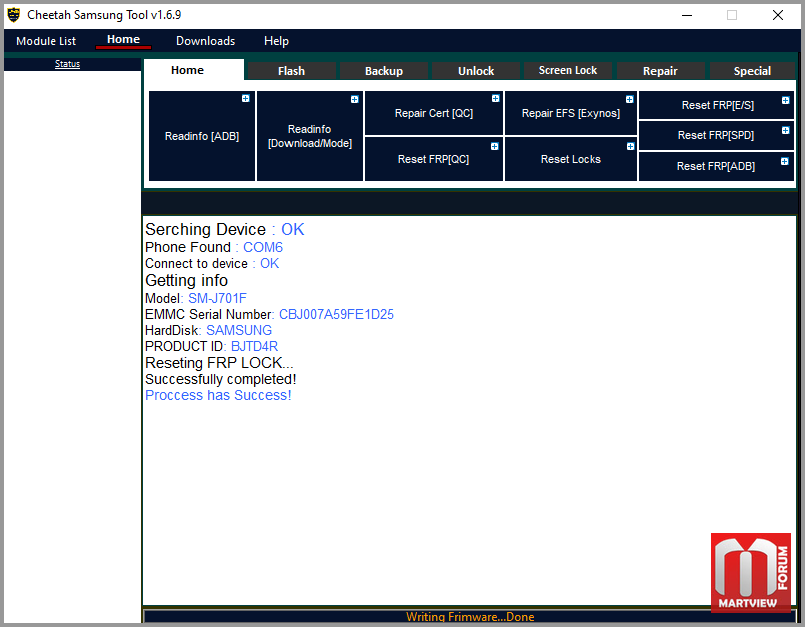The image size is (805, 627).
Task: Click the model value SM-J701F
Action: pos(217,298)
